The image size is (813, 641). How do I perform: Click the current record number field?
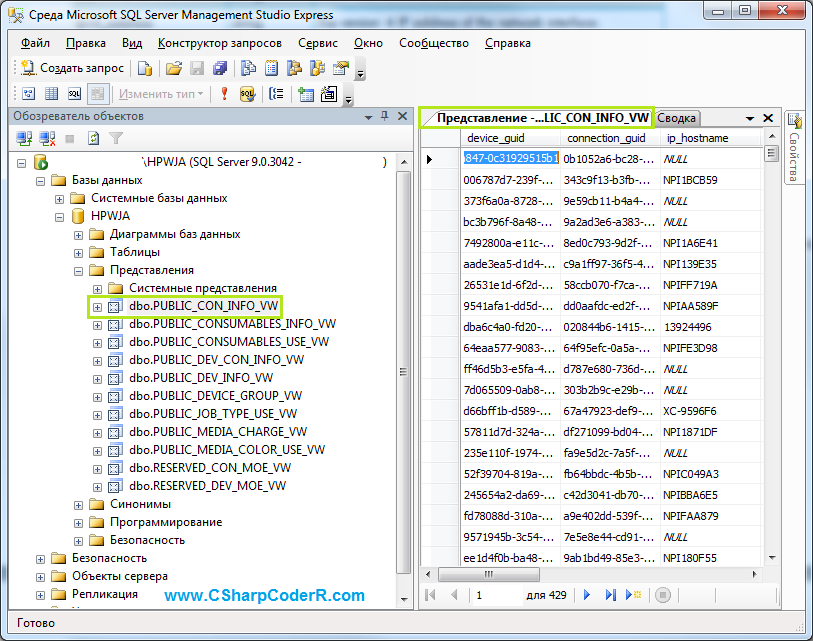pos(496,595)
